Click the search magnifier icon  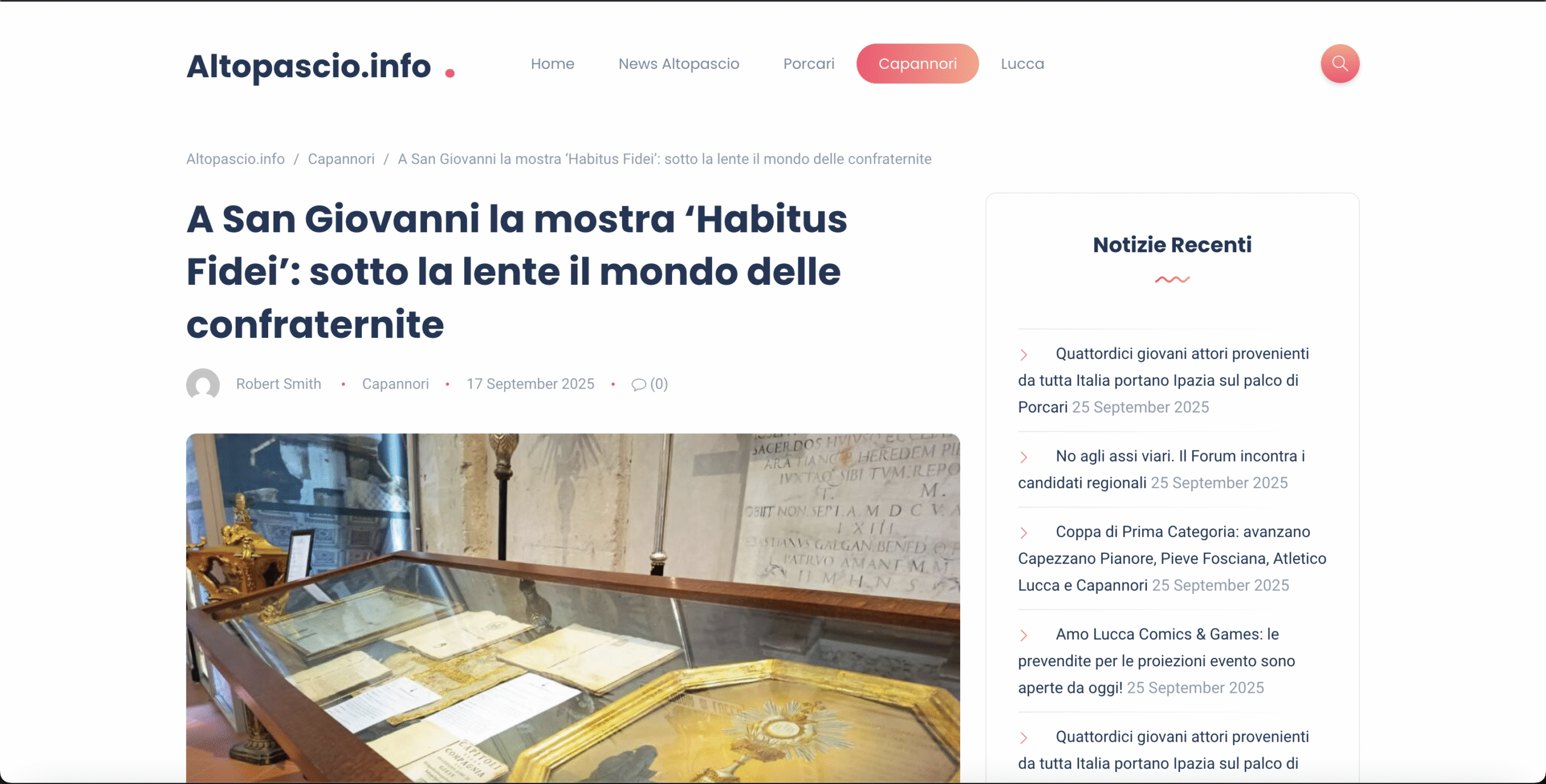1339,63
